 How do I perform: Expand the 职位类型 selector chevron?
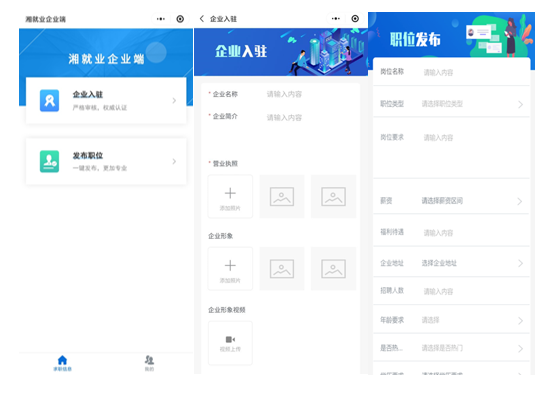[520, 104]
